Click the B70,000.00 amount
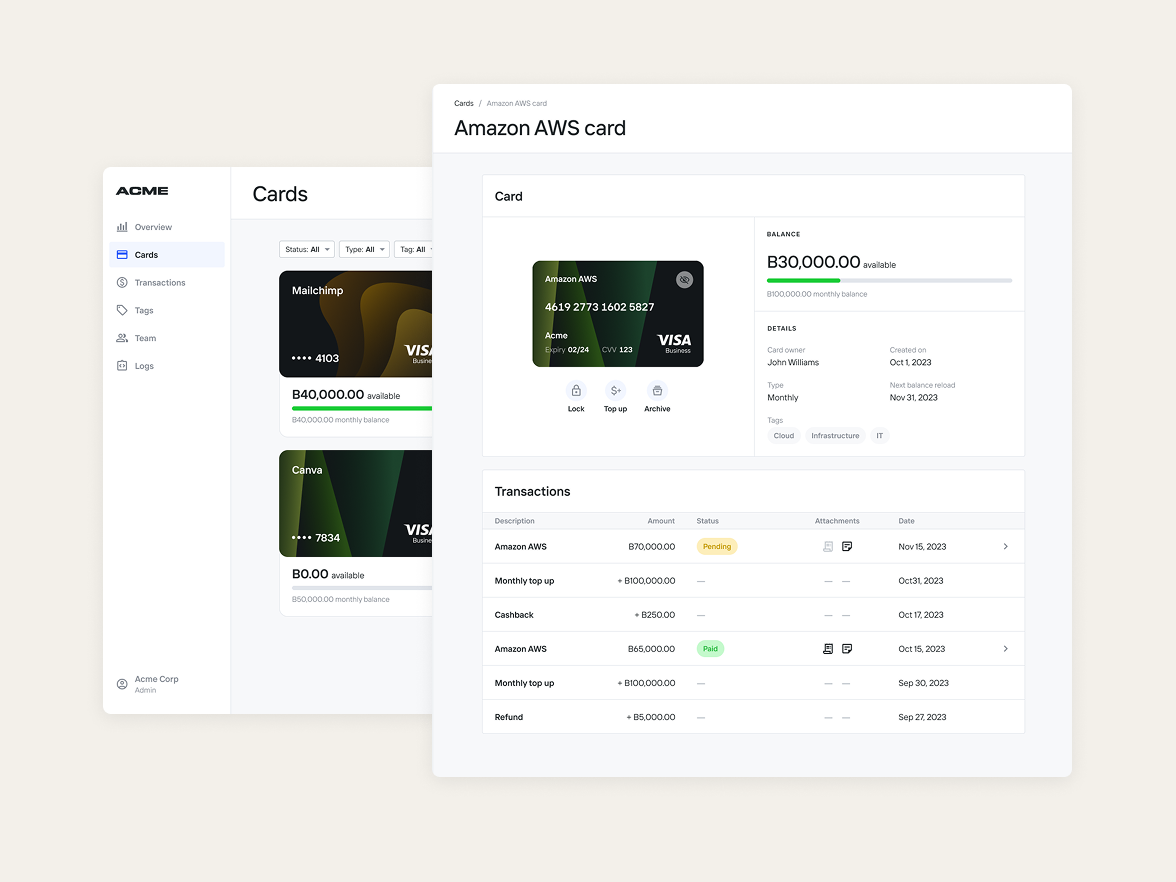Screen dimensions: 1176x882 pos(651,547)
